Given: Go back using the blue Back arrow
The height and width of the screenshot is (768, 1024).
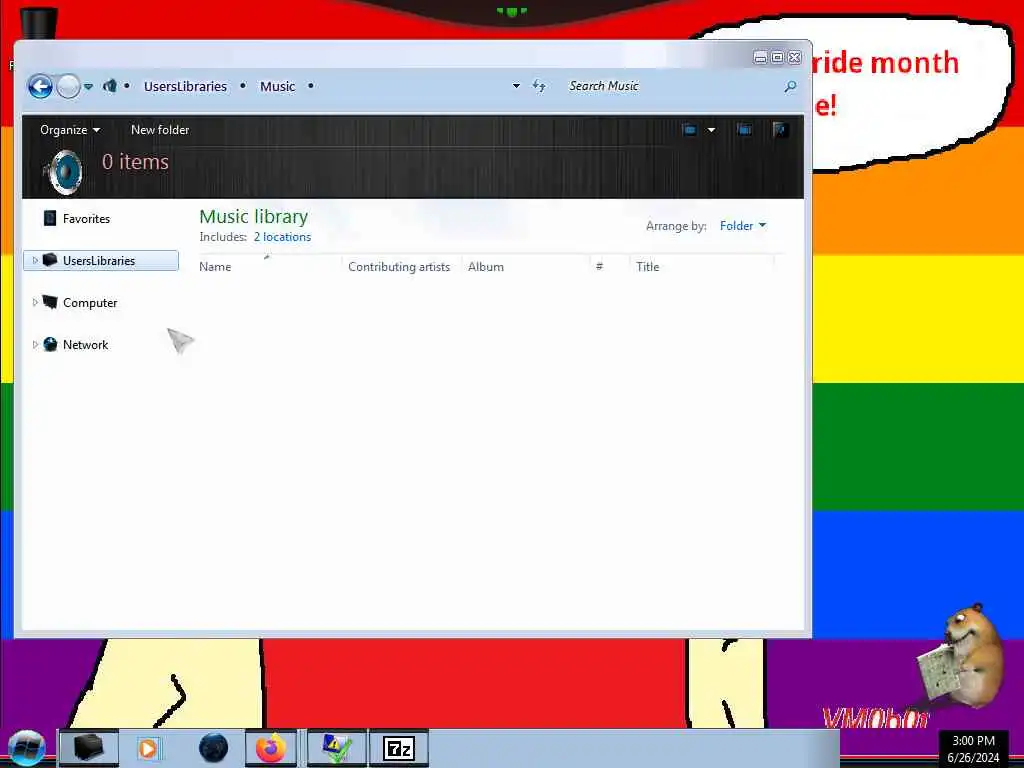Looking at the screenshot, I should pos(40,86).
